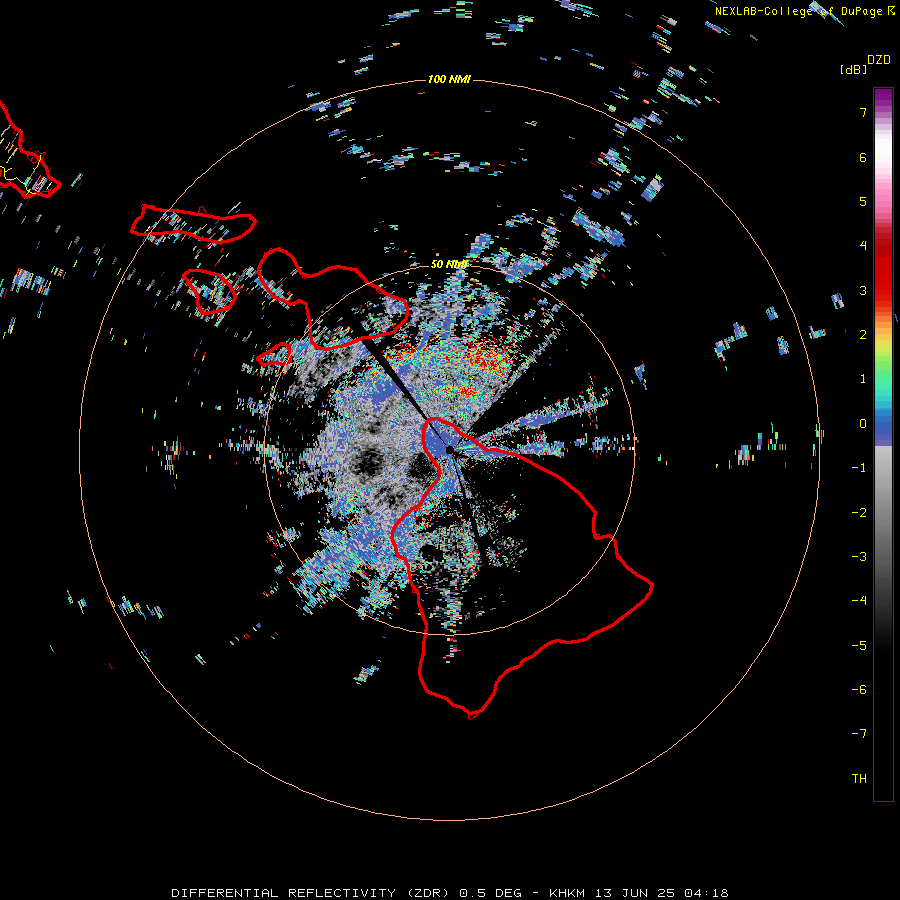This screenshot has height=900, width=900.
Task: Click the -2 value on the color scale
Action: (859, 513)
